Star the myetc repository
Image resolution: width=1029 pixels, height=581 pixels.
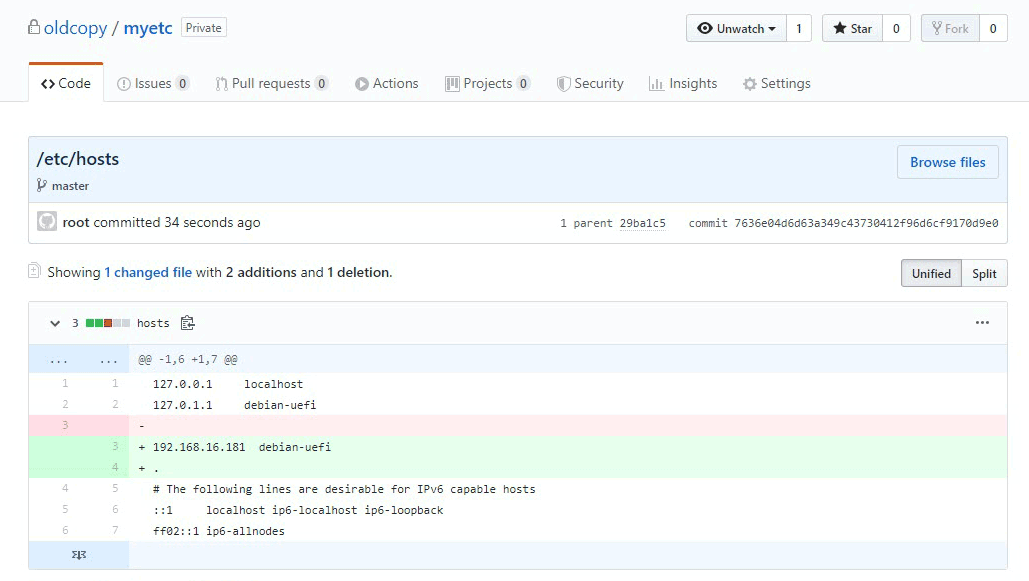[x=852, y=29]
